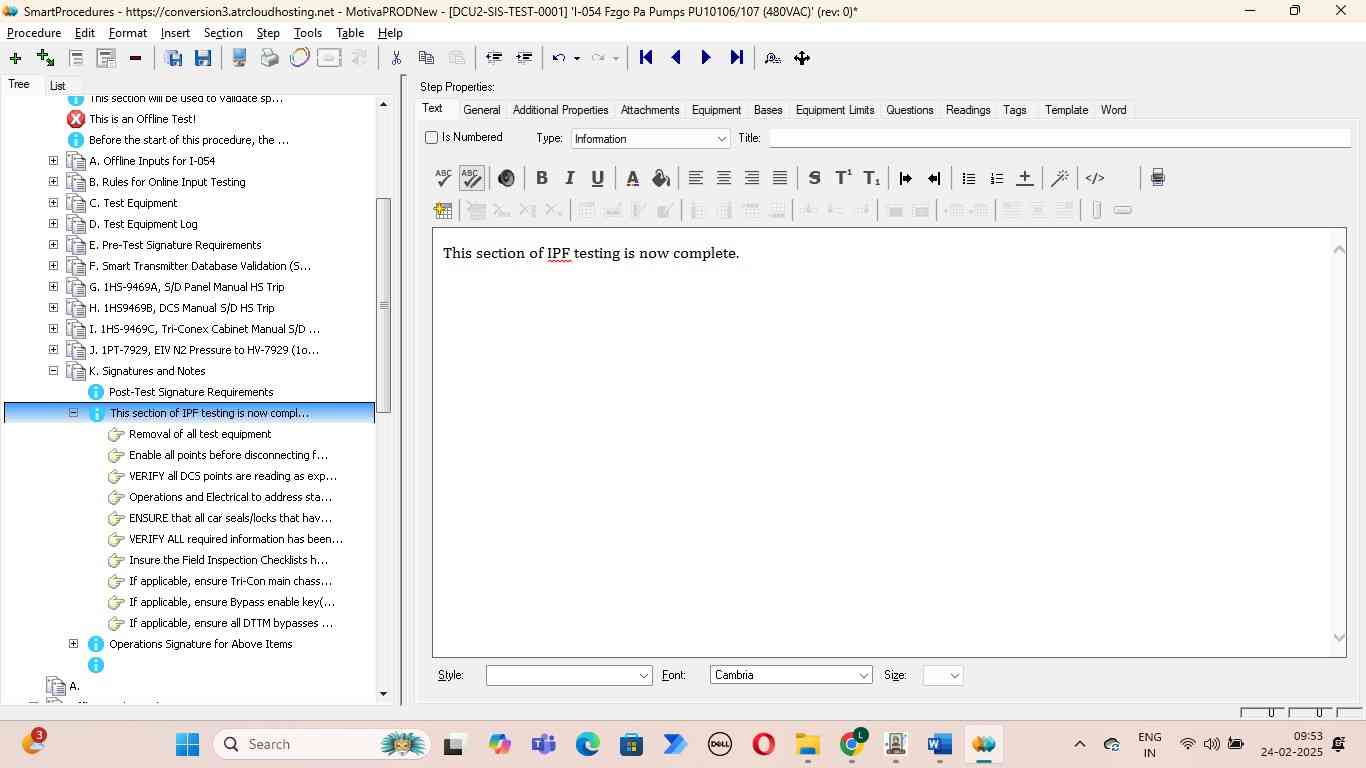The image size is (1366, 768).
Task: Switch to the Readings tab
Action: tap(968, 110)
